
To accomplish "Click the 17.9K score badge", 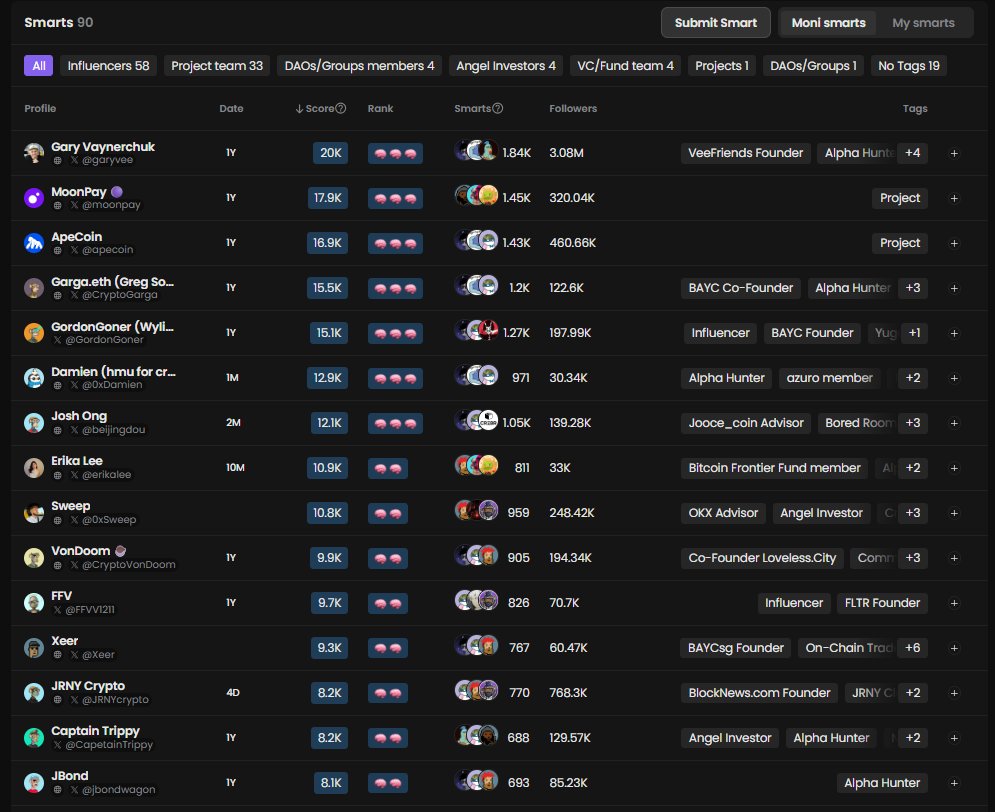I will (327, 198).
